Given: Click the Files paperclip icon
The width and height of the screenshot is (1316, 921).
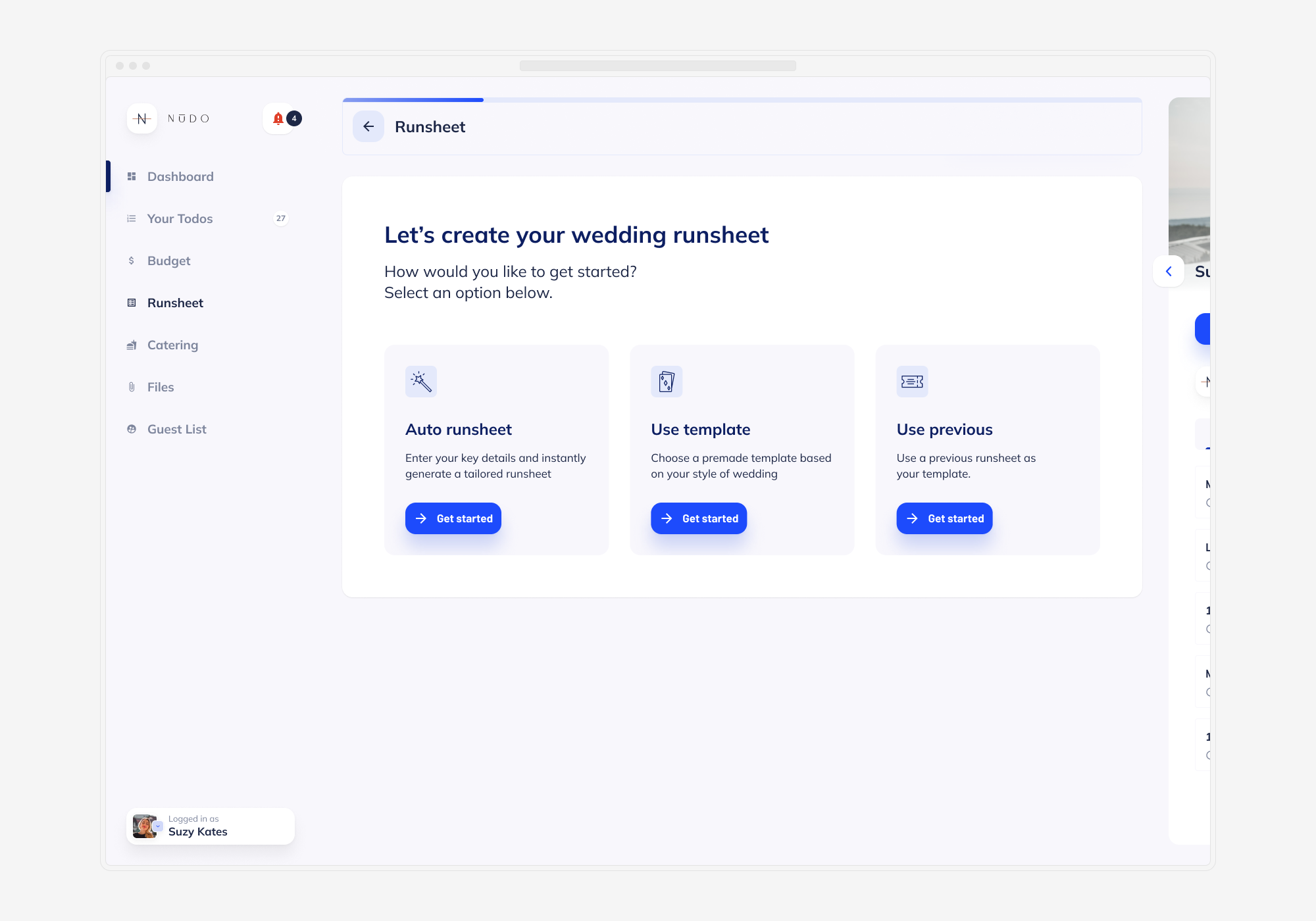Looking at the screenshot, I should (132, 387).
